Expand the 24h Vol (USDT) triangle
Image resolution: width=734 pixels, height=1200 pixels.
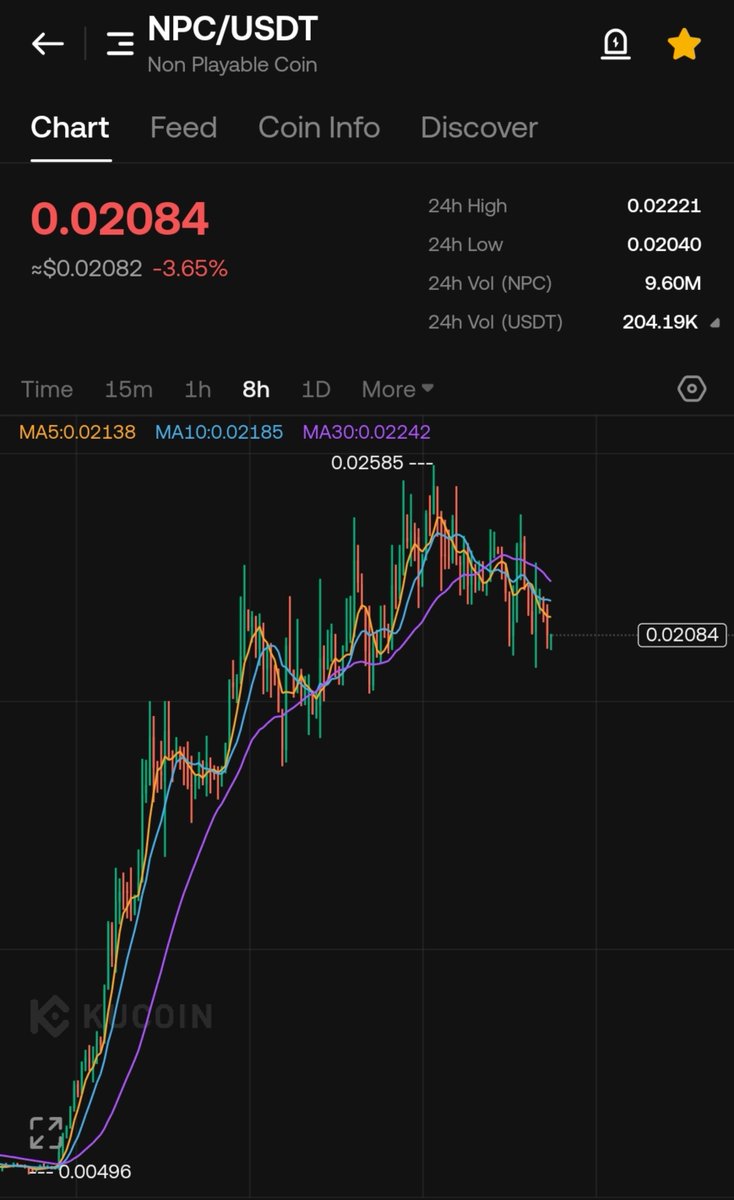pyautogui.click(x=714, y=323)
